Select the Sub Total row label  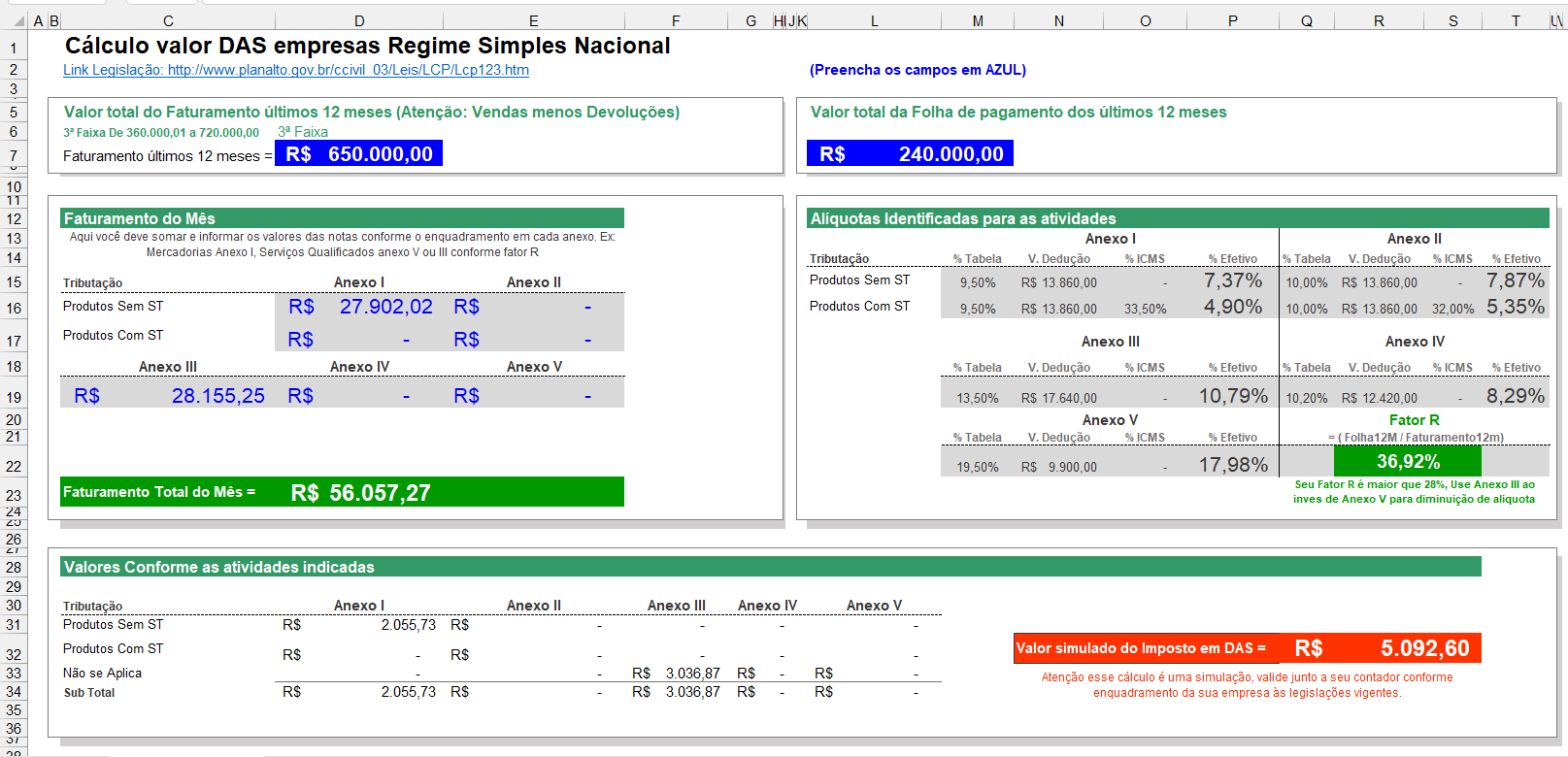[89, 693]
